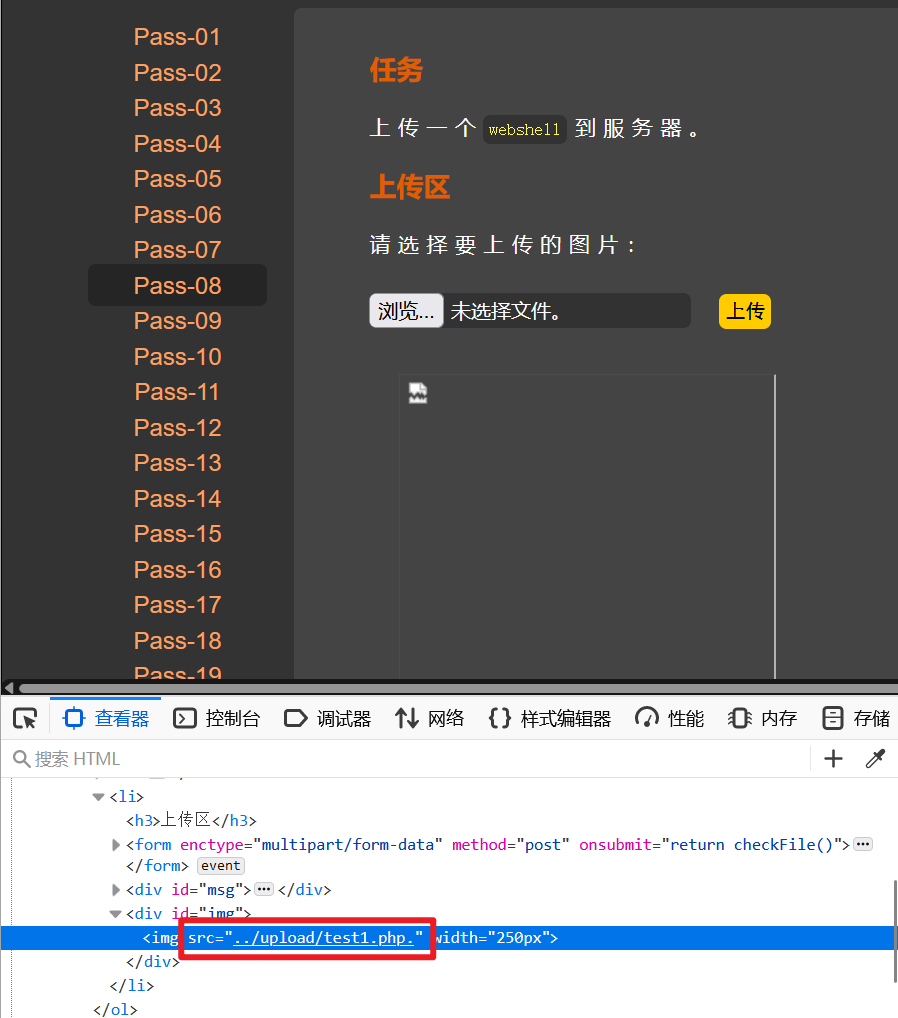Open the 存储 storage tab
Screen dimensions: 898x1018
856,718
